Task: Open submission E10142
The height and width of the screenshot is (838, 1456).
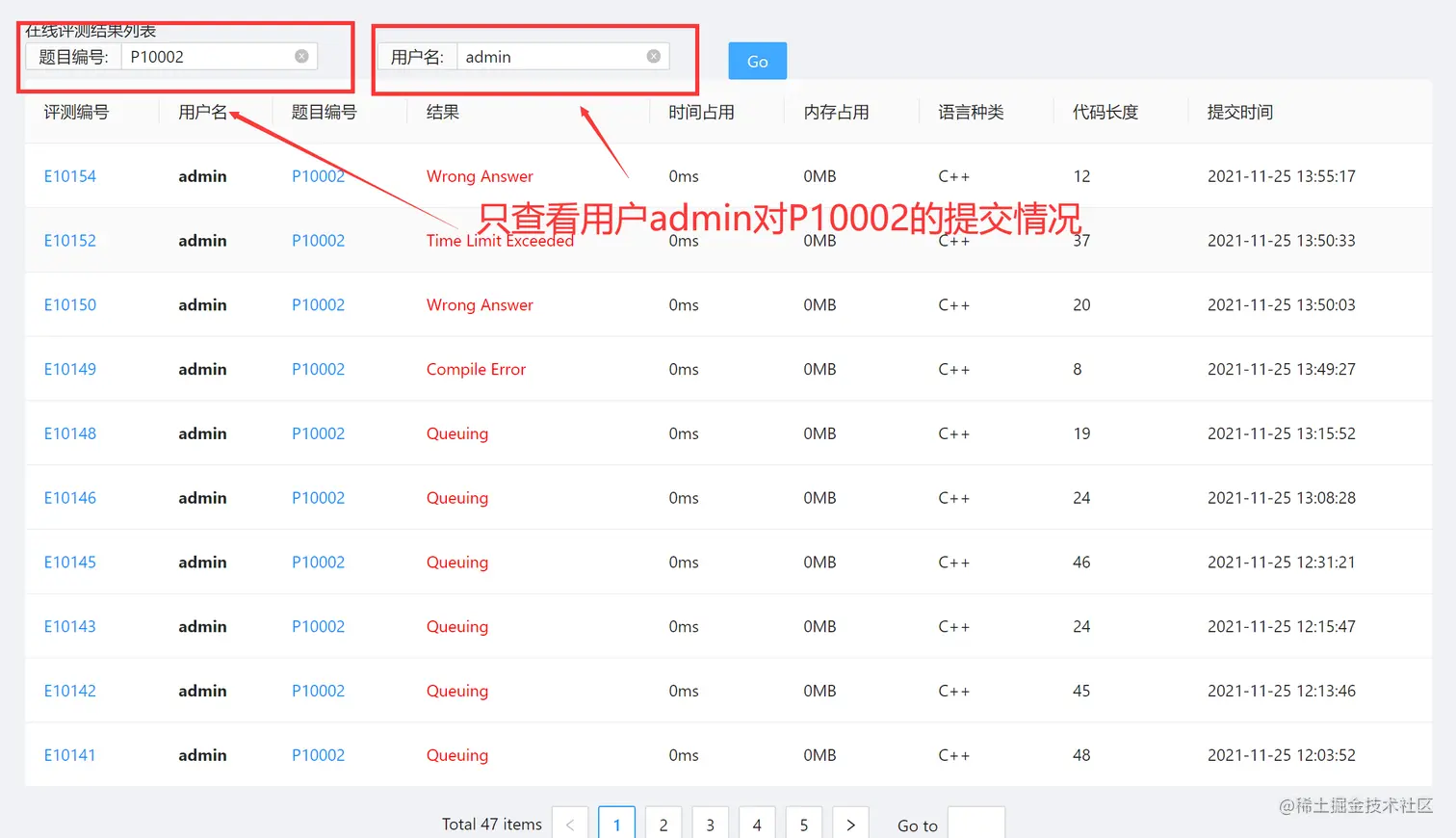Action: click(x=70, y=691)
